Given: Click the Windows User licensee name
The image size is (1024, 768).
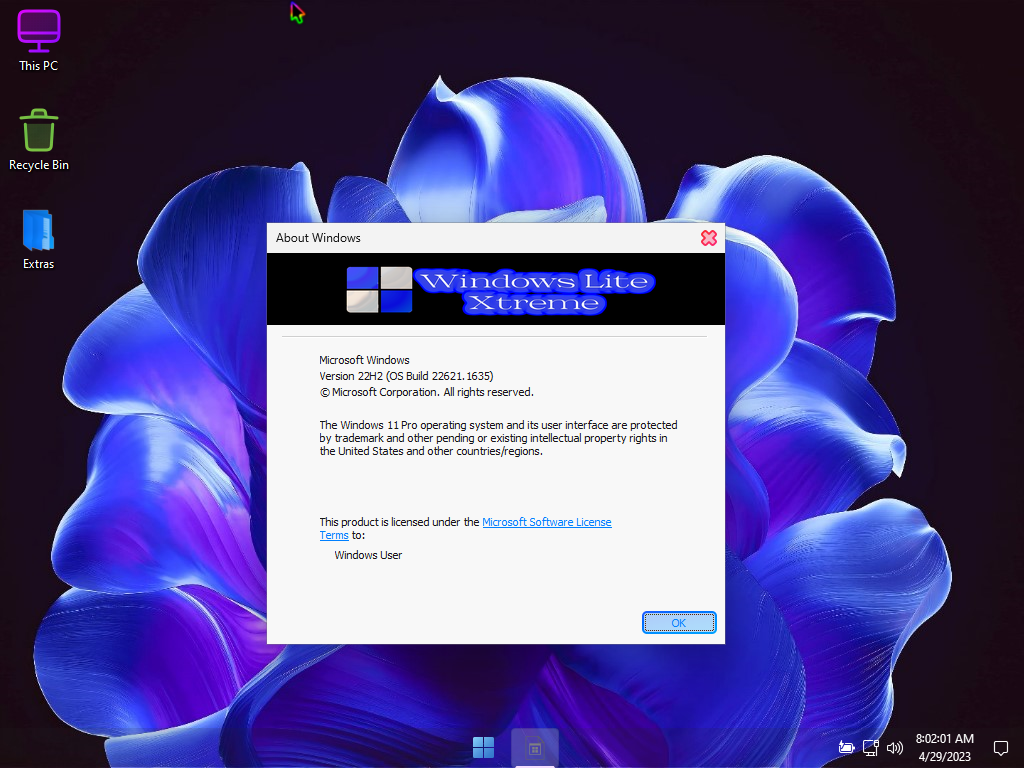Looking at the screenshot, I should (368, 555).
